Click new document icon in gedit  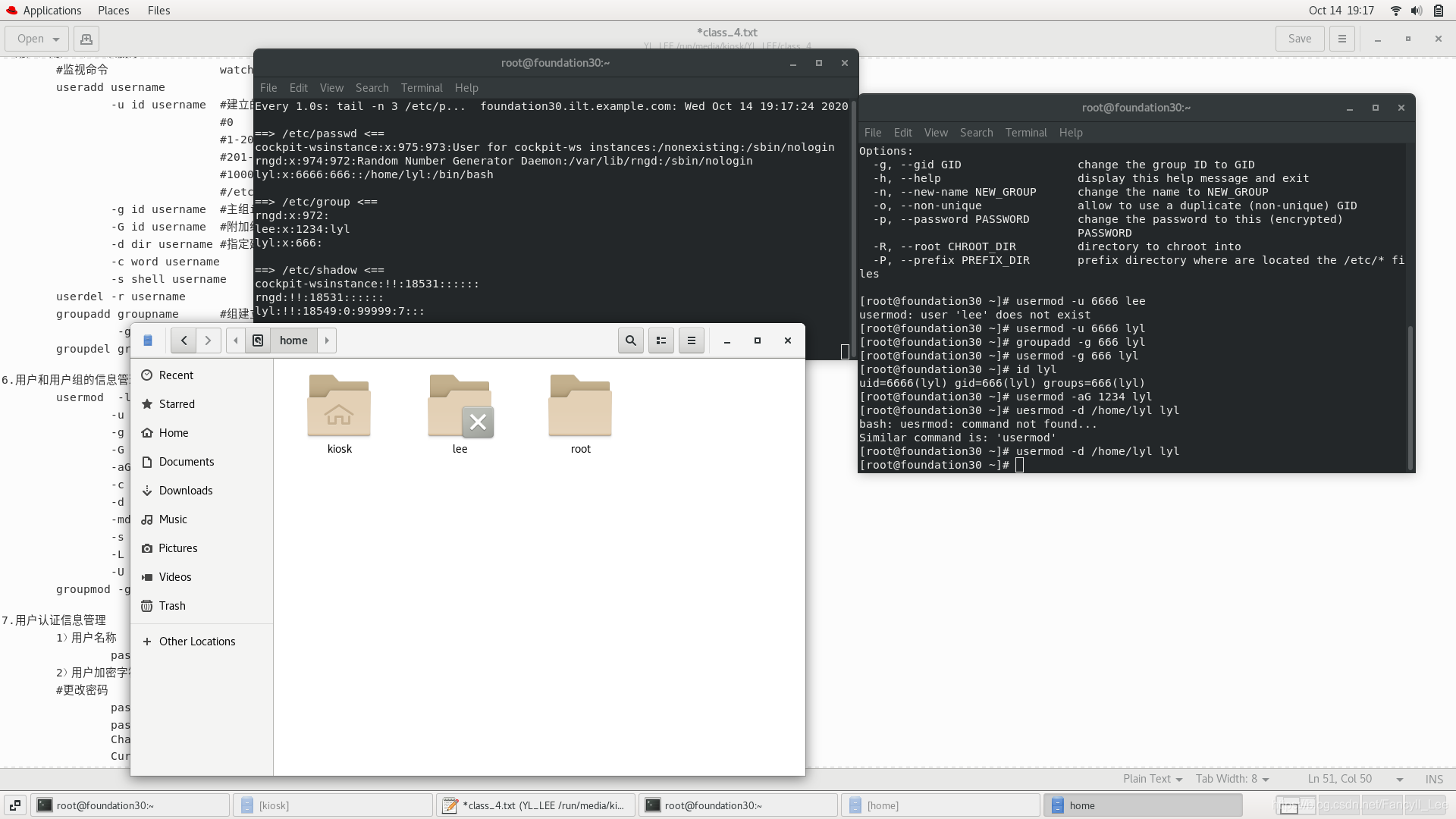[86, 39]
